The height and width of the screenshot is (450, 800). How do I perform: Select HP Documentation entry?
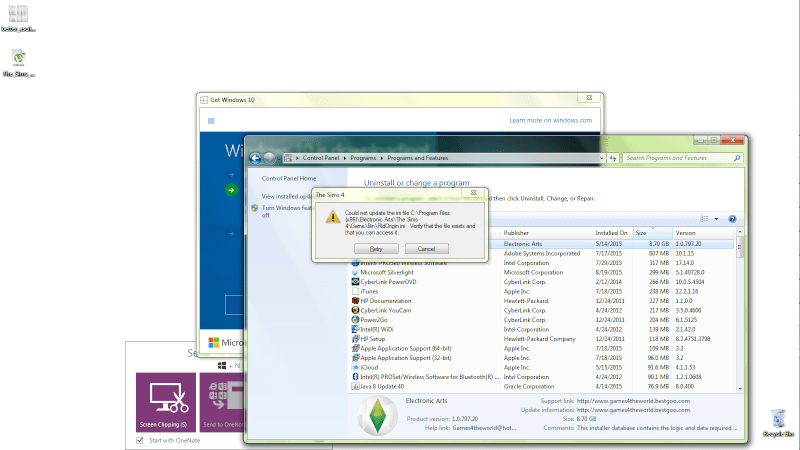[x=386, y=301]
